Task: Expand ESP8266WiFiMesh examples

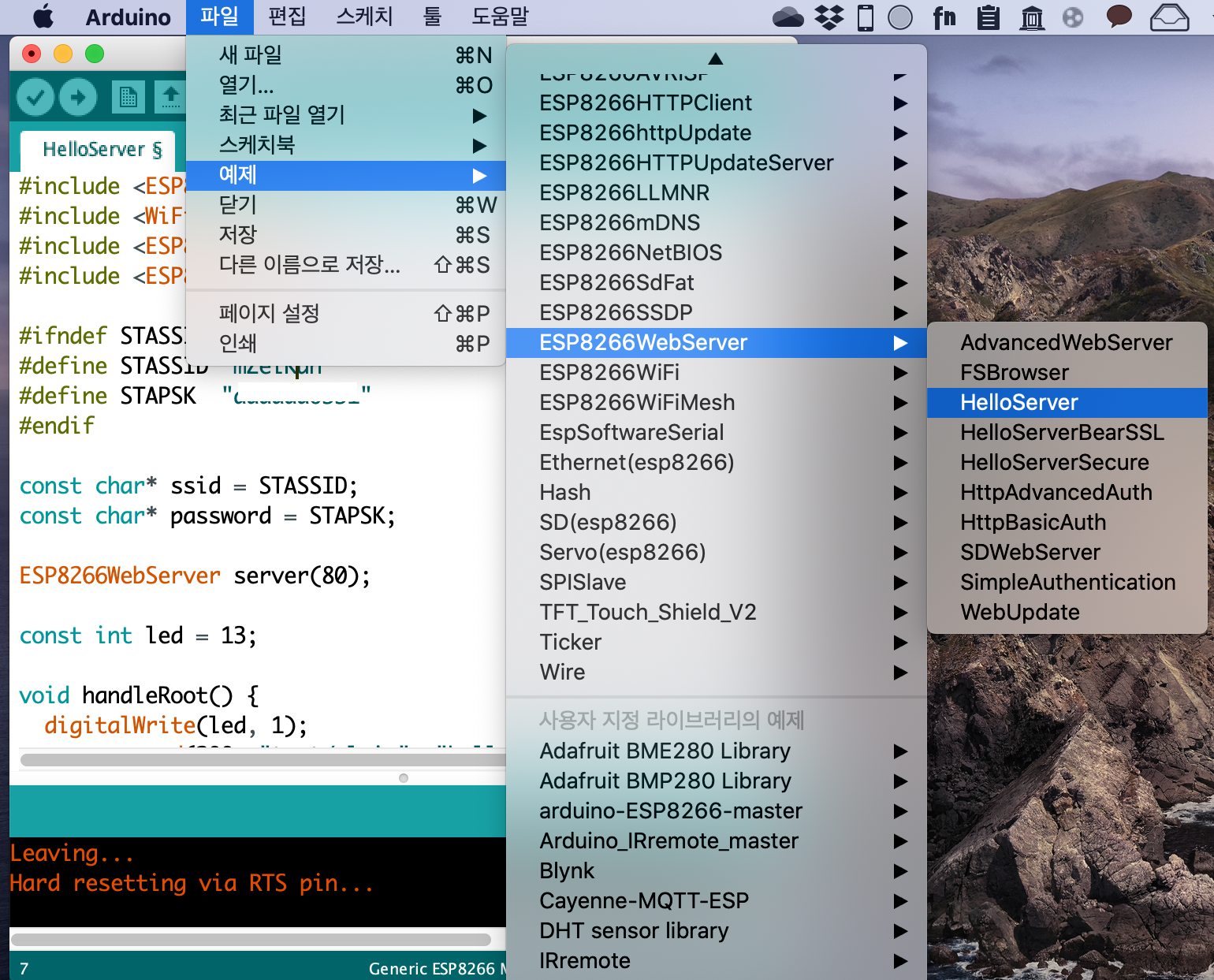Action: pyautogui.click(x=716, y=403)
